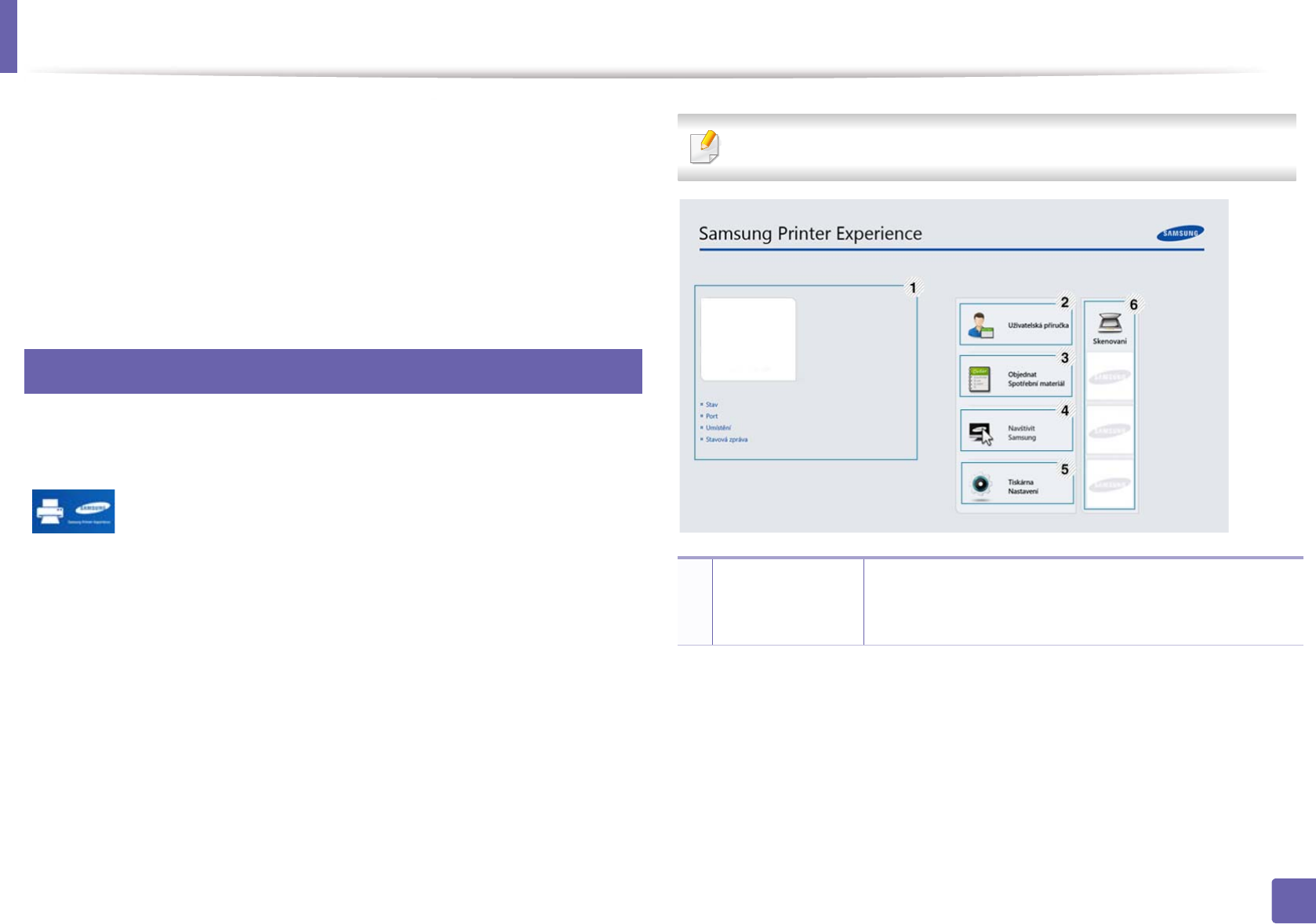The width and height of the screenshot is (1316, 924).
Task: Click the "Stavová zpráva" entry
Action: (726, 440)
